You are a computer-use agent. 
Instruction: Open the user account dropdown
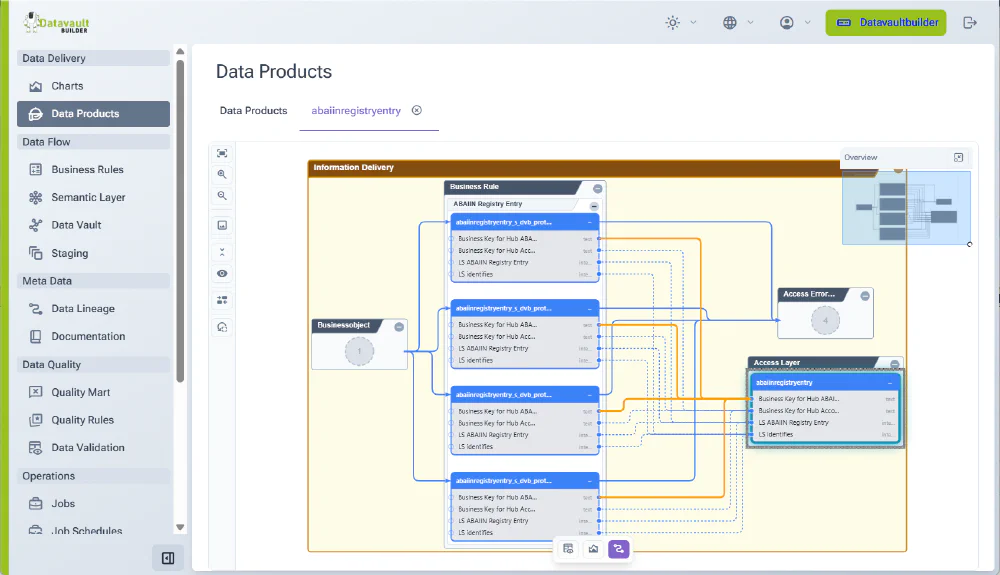pyautogui.click(x=795, y=23)
